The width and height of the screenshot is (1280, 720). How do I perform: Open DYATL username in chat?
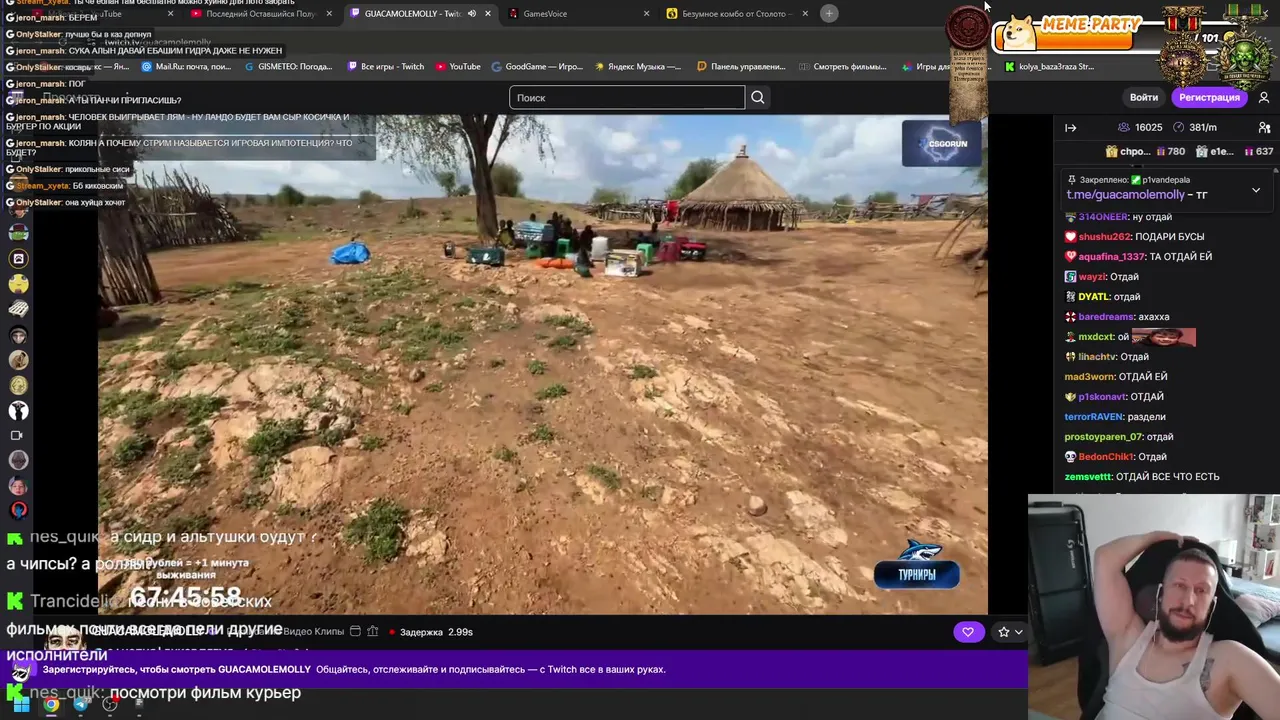1093,297
